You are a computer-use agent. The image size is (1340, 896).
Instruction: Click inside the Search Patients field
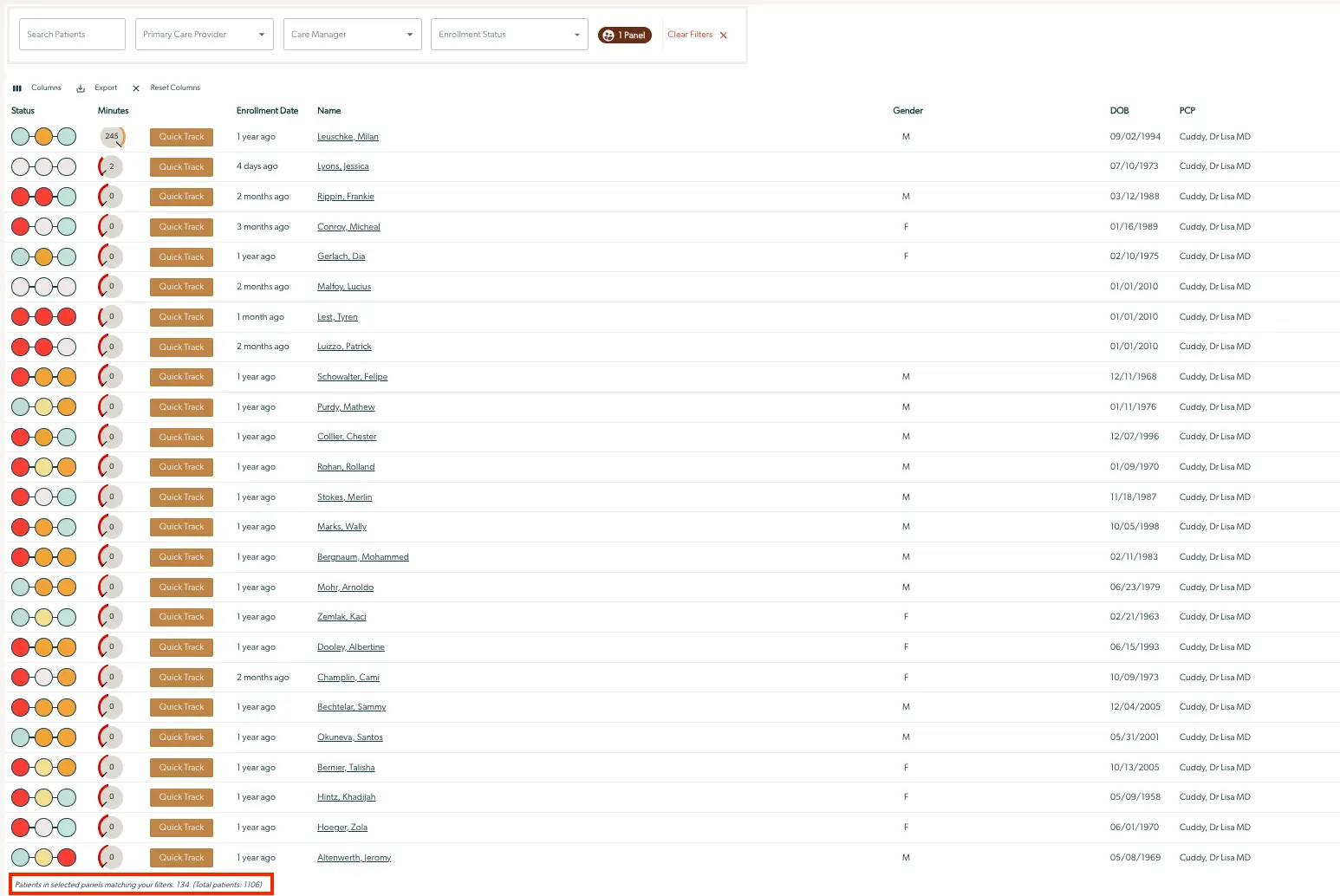click(72, 34)
